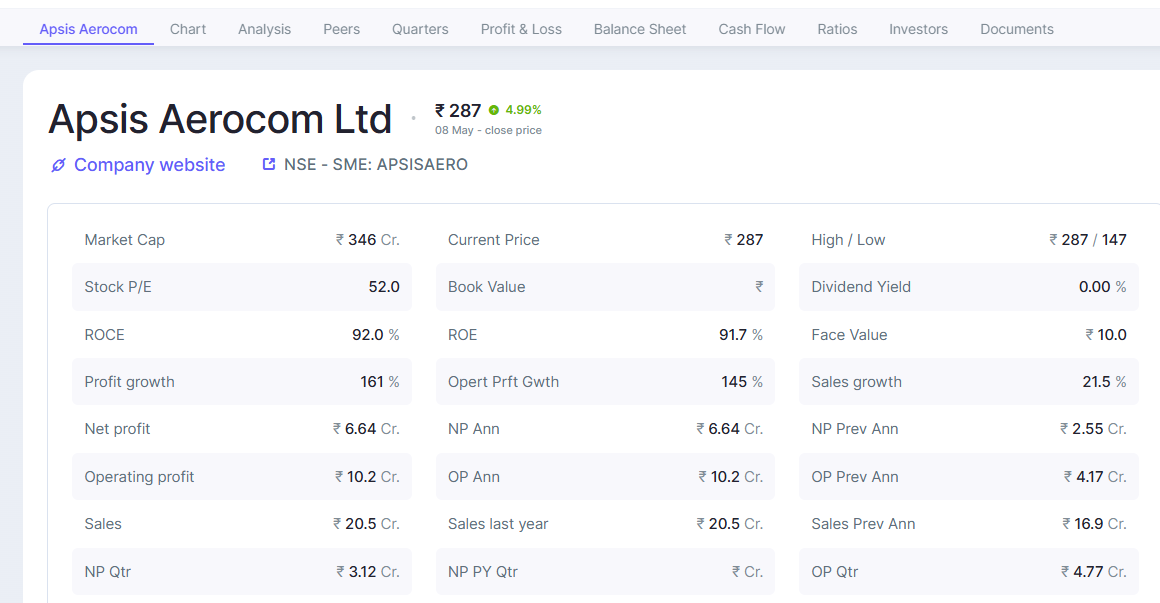Viewport: 1160px width, 603px height.
Task: Click the NP Qtr row
Action: click(242, 571)
